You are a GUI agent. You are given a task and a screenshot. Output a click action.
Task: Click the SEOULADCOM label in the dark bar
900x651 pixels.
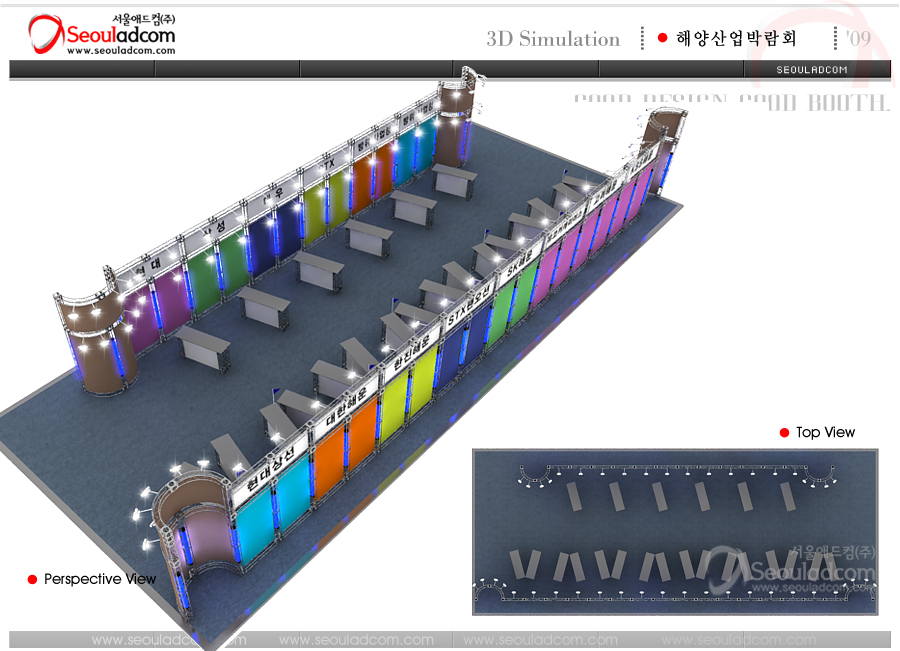point(812,69)
